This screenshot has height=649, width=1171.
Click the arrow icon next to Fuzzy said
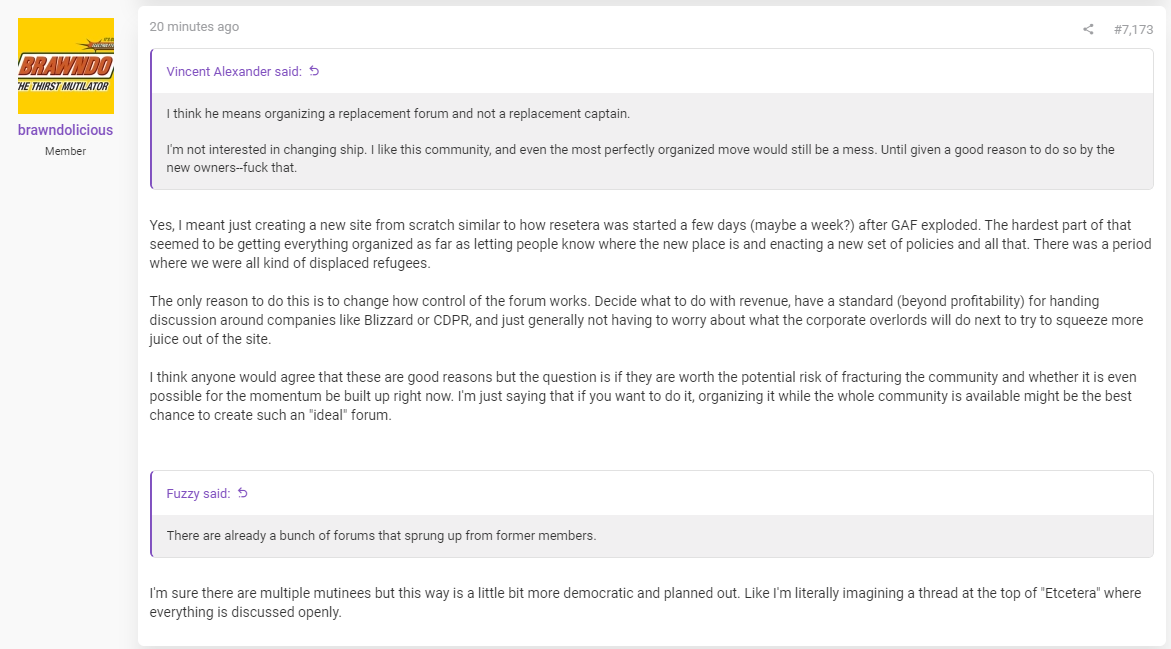coord(243,493)
